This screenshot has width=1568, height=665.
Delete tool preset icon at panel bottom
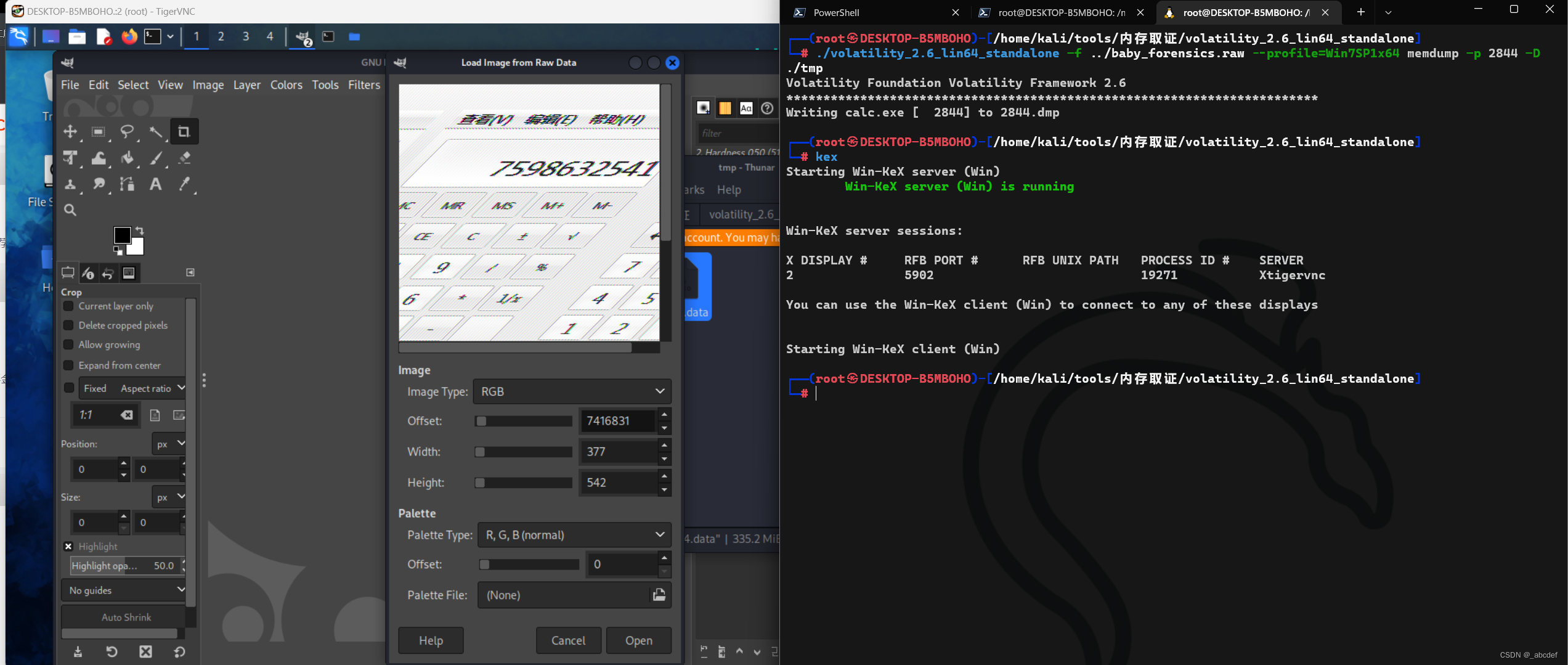click(x=145, y=651)
